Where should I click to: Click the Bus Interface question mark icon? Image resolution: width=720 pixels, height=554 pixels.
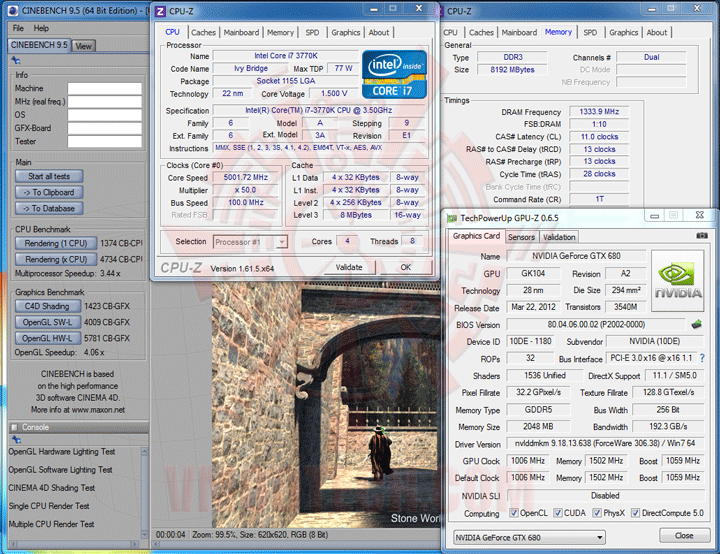(x=702, y=358)
